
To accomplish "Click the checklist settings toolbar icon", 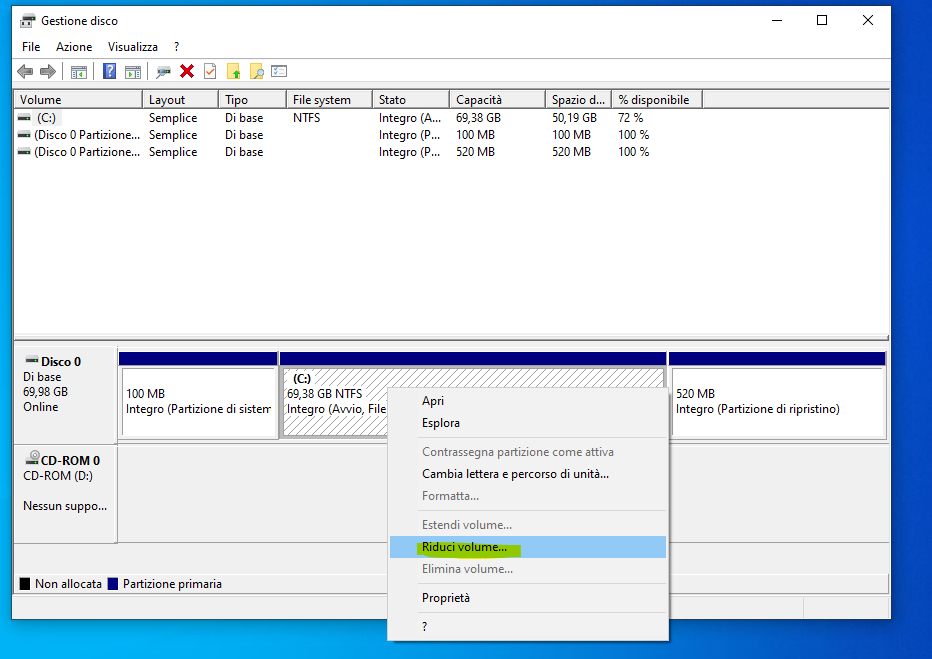I will pyautogui.click(x=279, y=71).
